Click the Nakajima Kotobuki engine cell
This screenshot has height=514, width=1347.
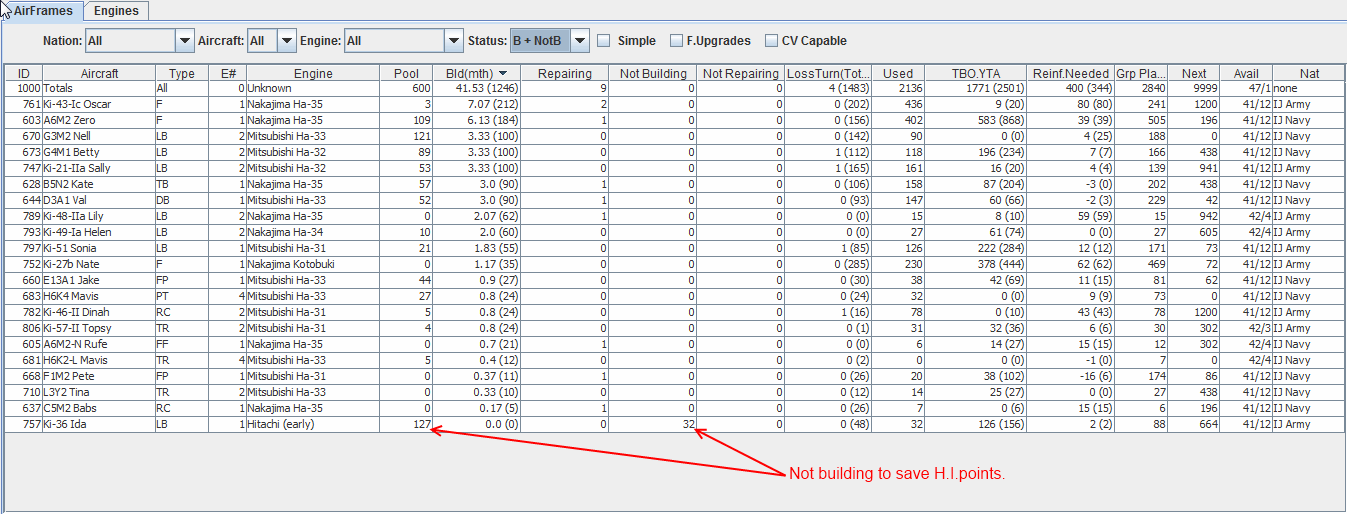(x=313, y=265)
